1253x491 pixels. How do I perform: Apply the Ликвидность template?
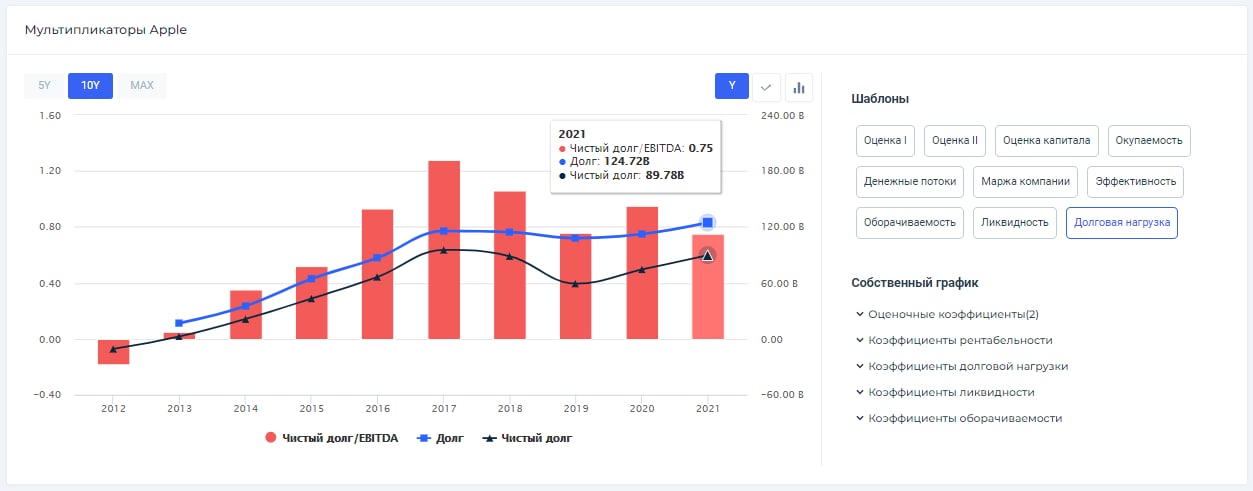pyautogui.click(x=1015, y=223)
